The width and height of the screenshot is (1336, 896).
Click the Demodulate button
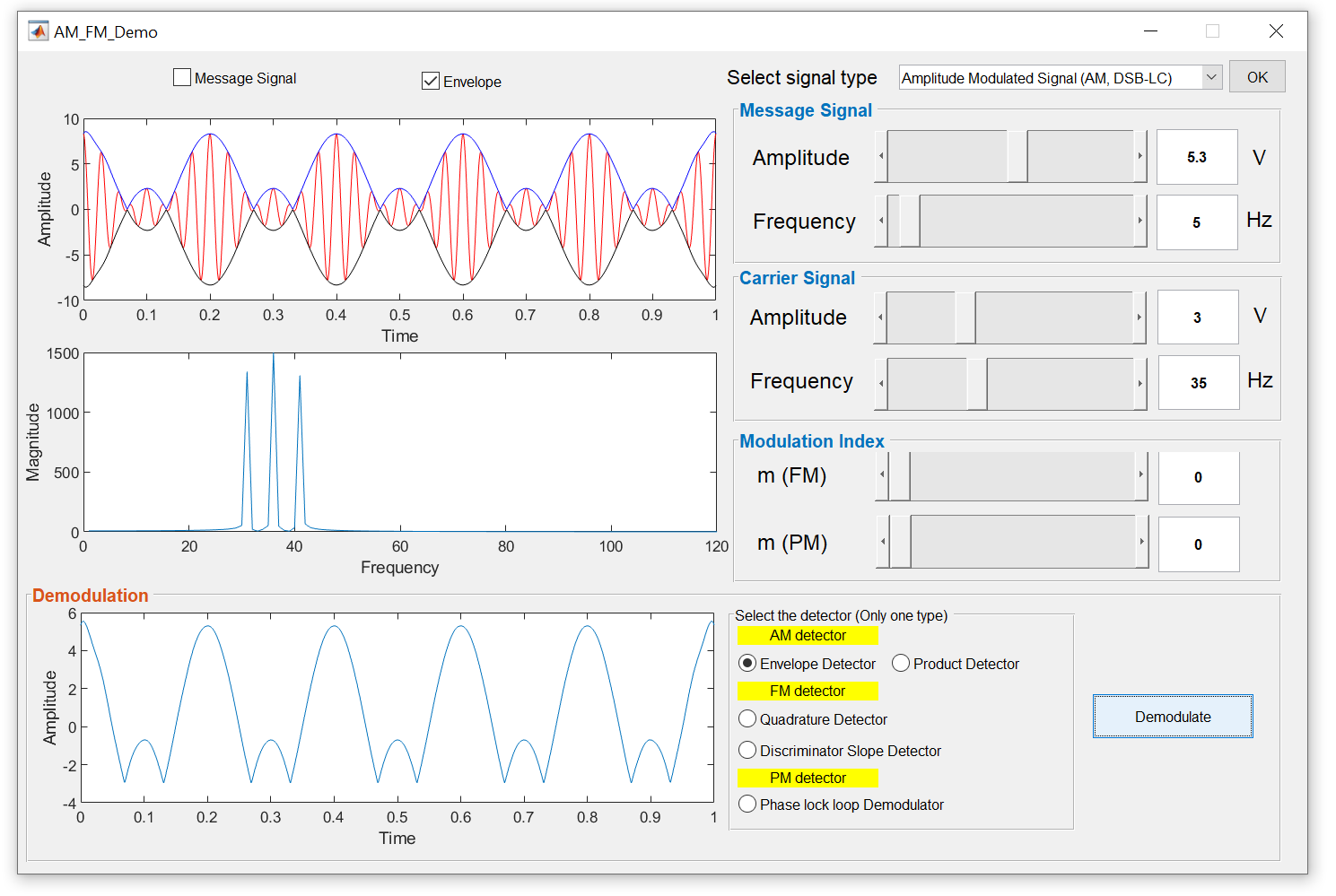[1173, 716]
